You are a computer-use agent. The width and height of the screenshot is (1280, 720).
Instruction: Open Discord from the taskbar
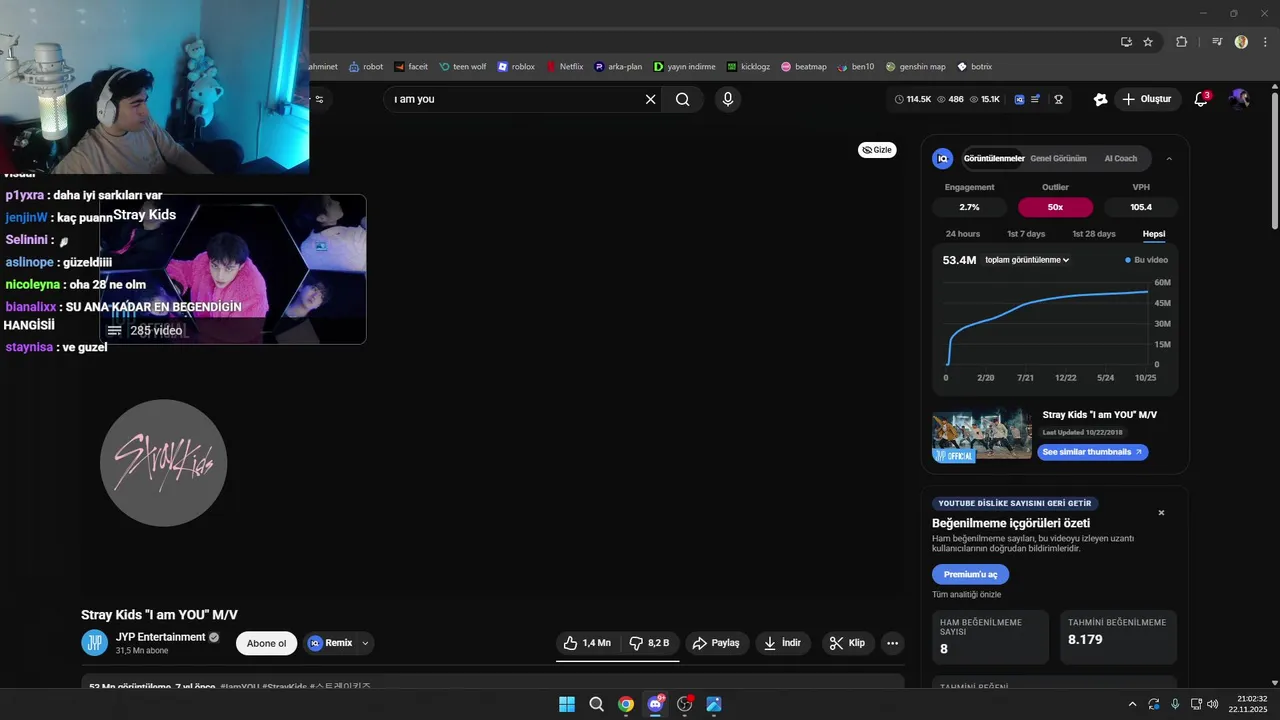[x=655, y=704]
